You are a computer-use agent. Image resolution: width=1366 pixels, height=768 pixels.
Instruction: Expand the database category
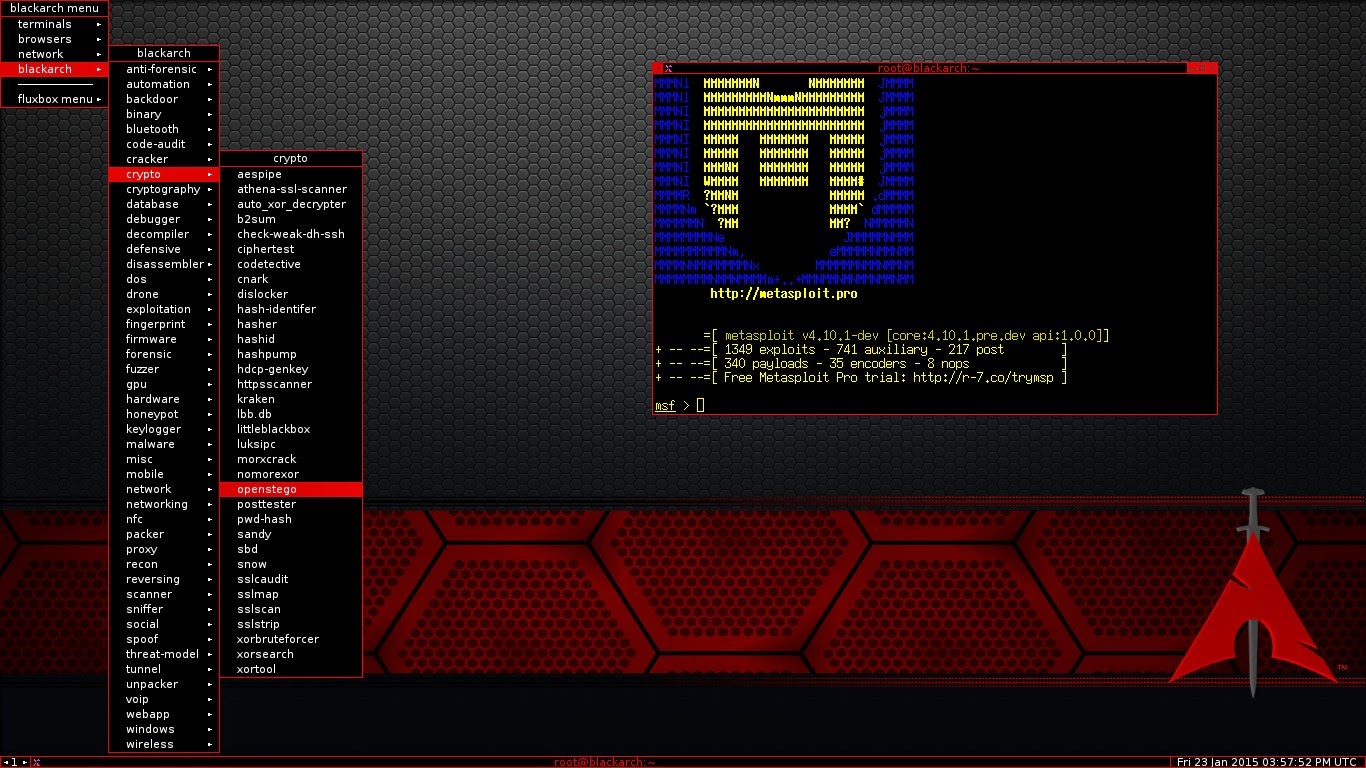point(164,204)
